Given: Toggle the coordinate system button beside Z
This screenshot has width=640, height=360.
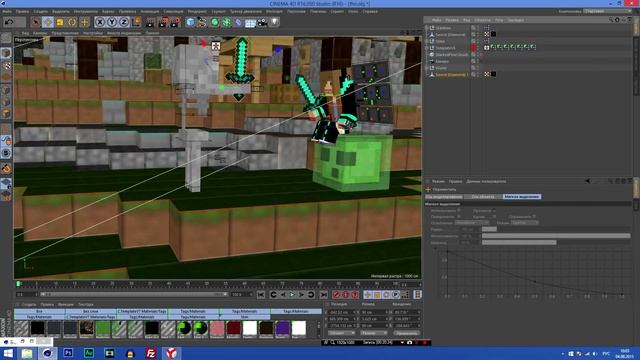Looking at the screenshot, I should [137, 22].
